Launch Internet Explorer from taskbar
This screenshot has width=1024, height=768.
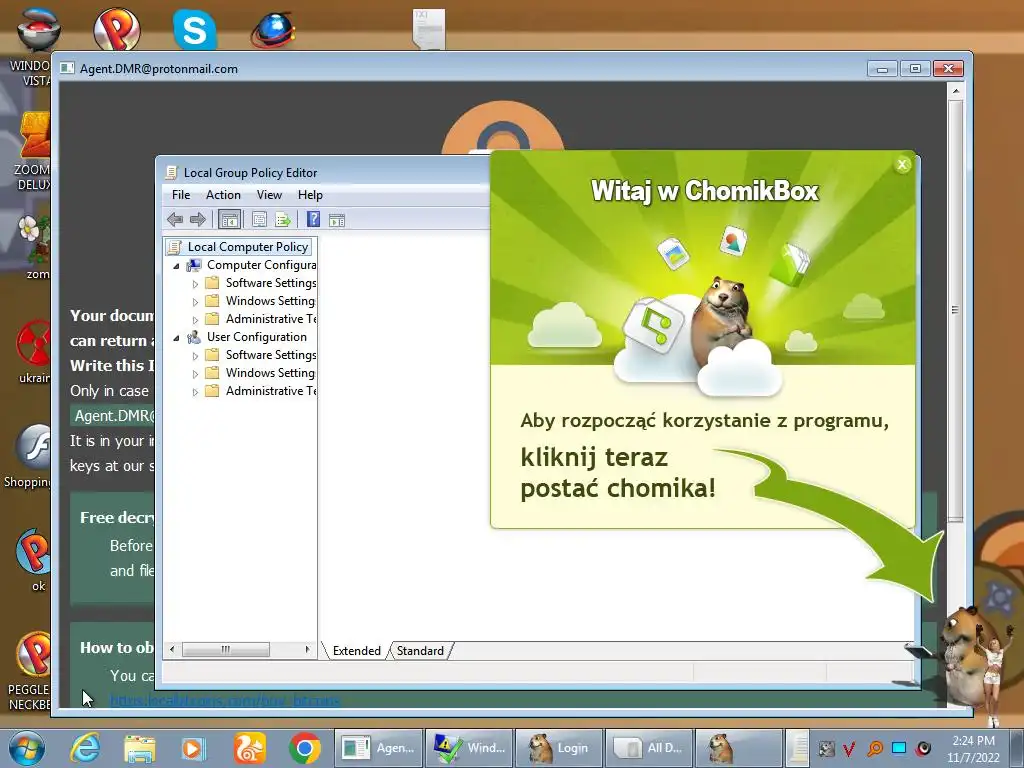click(86, 748)
